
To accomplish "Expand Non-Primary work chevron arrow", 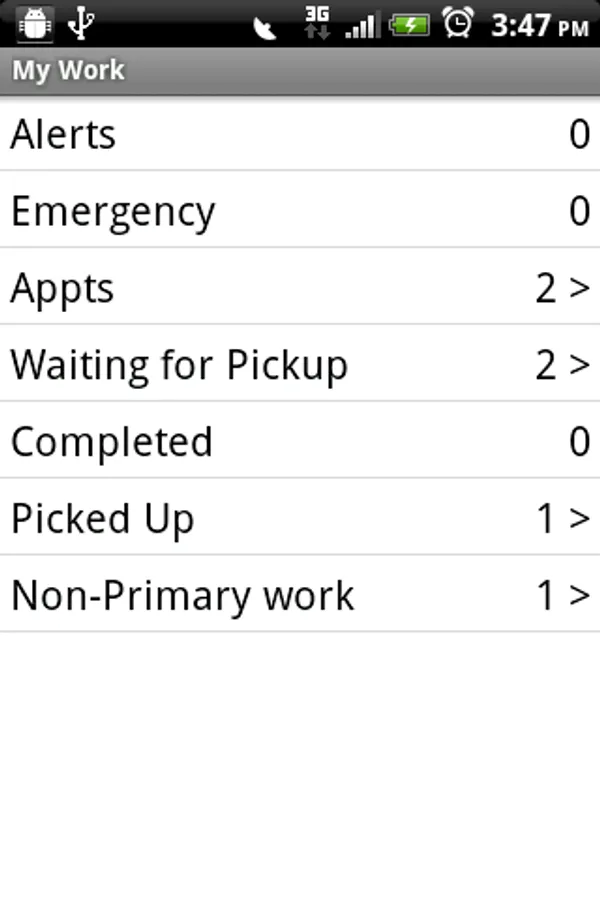I will 580,595.
